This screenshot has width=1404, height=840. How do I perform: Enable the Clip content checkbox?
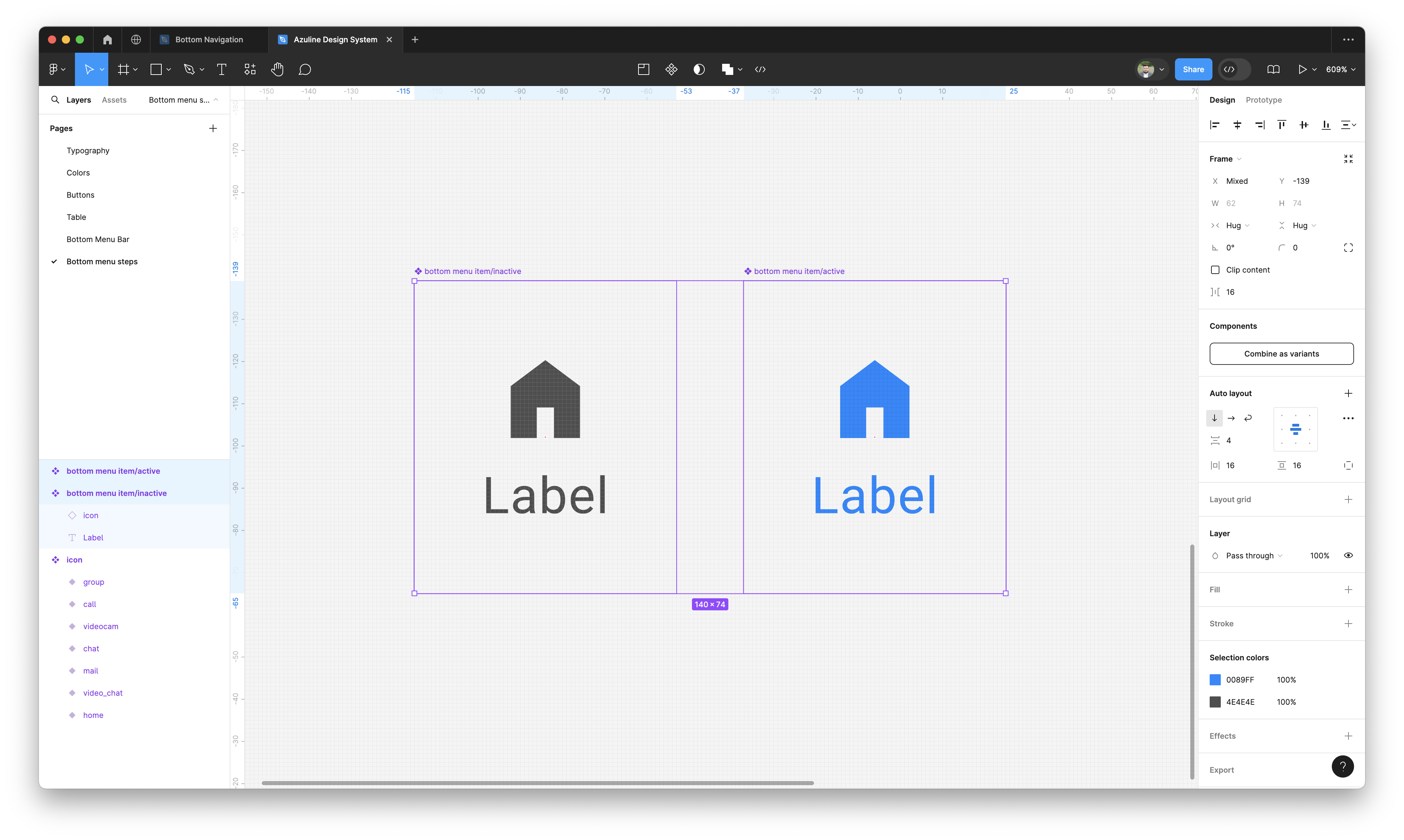coord(1215,270)
